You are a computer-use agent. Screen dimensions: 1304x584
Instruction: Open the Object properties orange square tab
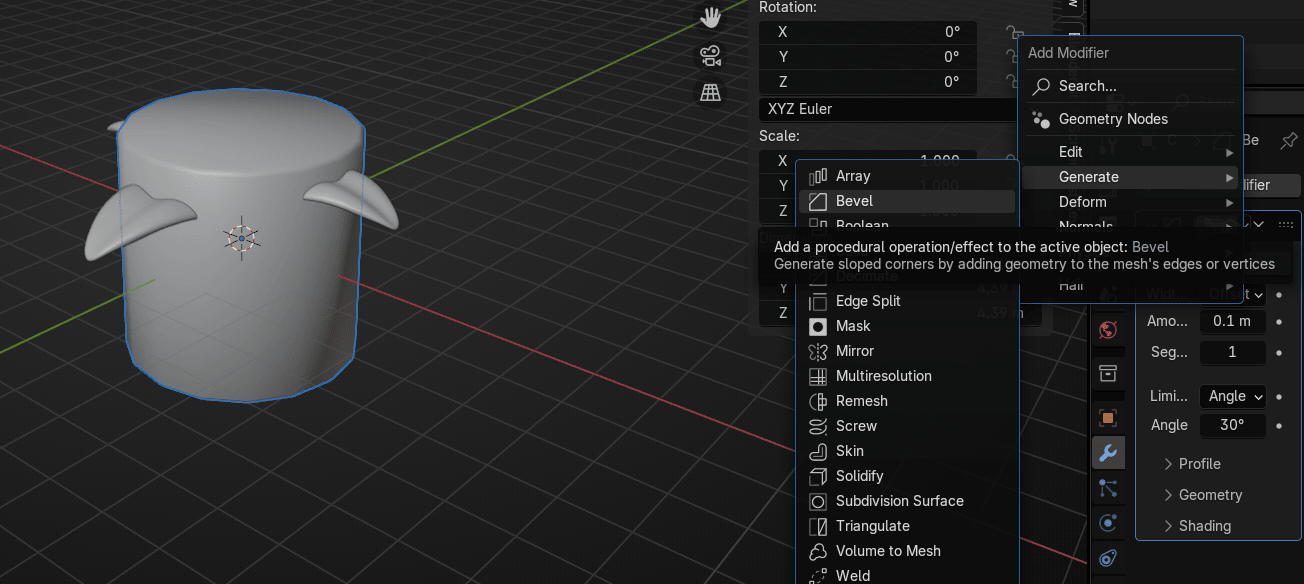[x=1108, y=418]
